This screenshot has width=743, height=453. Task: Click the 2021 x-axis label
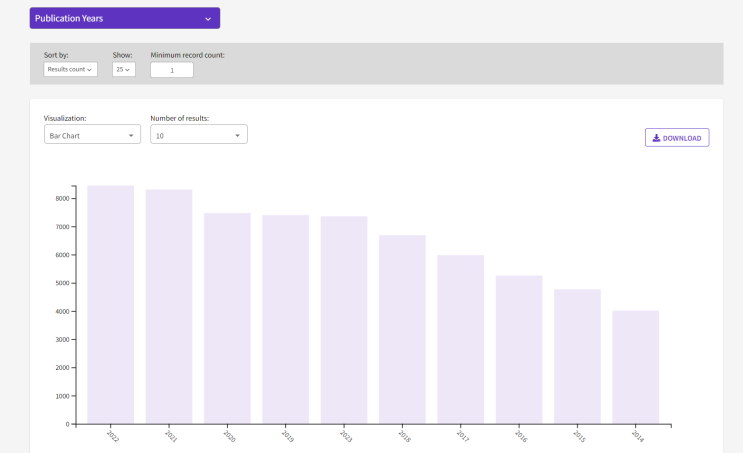[171, 436]
